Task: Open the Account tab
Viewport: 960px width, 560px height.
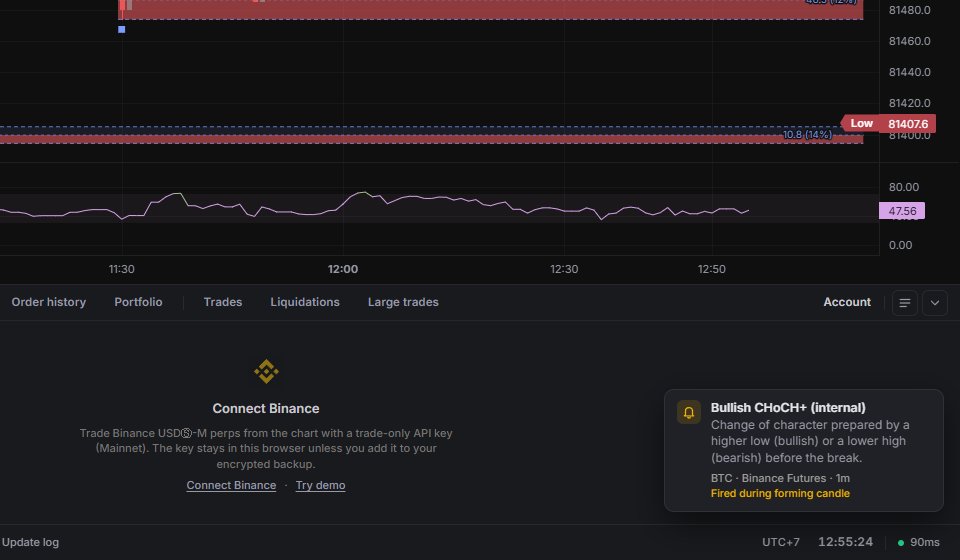Action: (847, 302)
